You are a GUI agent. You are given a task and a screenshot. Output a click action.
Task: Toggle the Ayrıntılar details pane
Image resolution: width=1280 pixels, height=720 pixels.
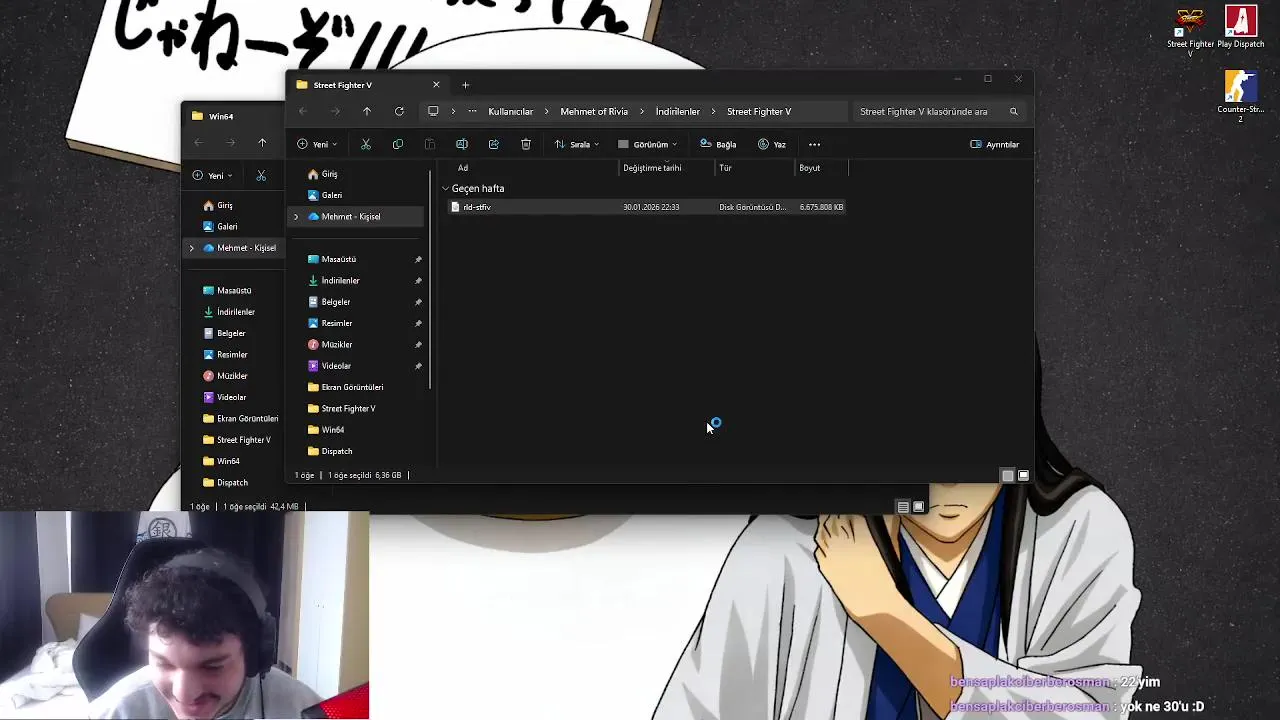coord(995,144)
